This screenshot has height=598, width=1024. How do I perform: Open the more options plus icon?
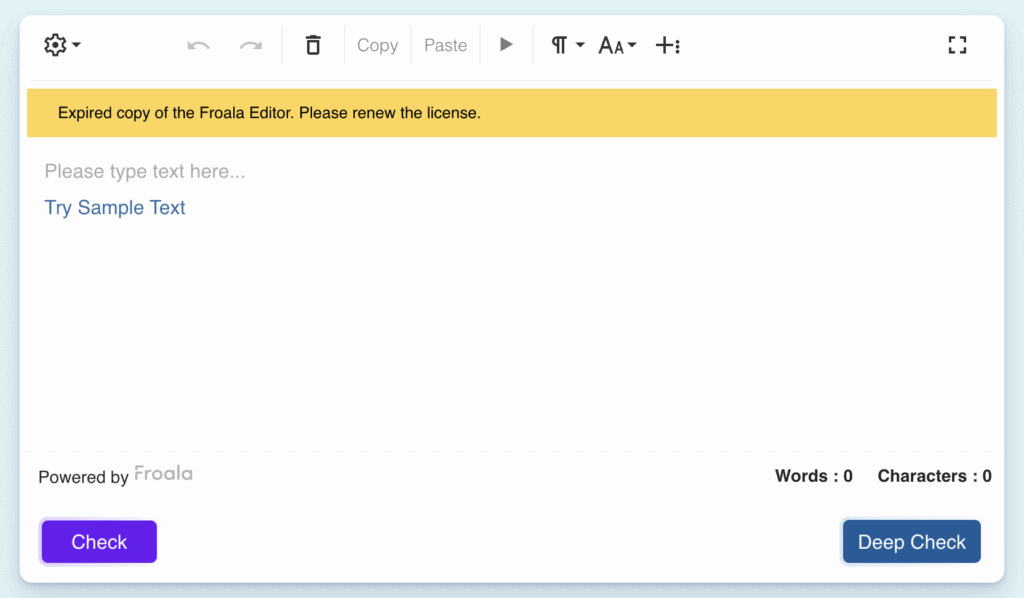pyautogui.click(x=667, y=45)
